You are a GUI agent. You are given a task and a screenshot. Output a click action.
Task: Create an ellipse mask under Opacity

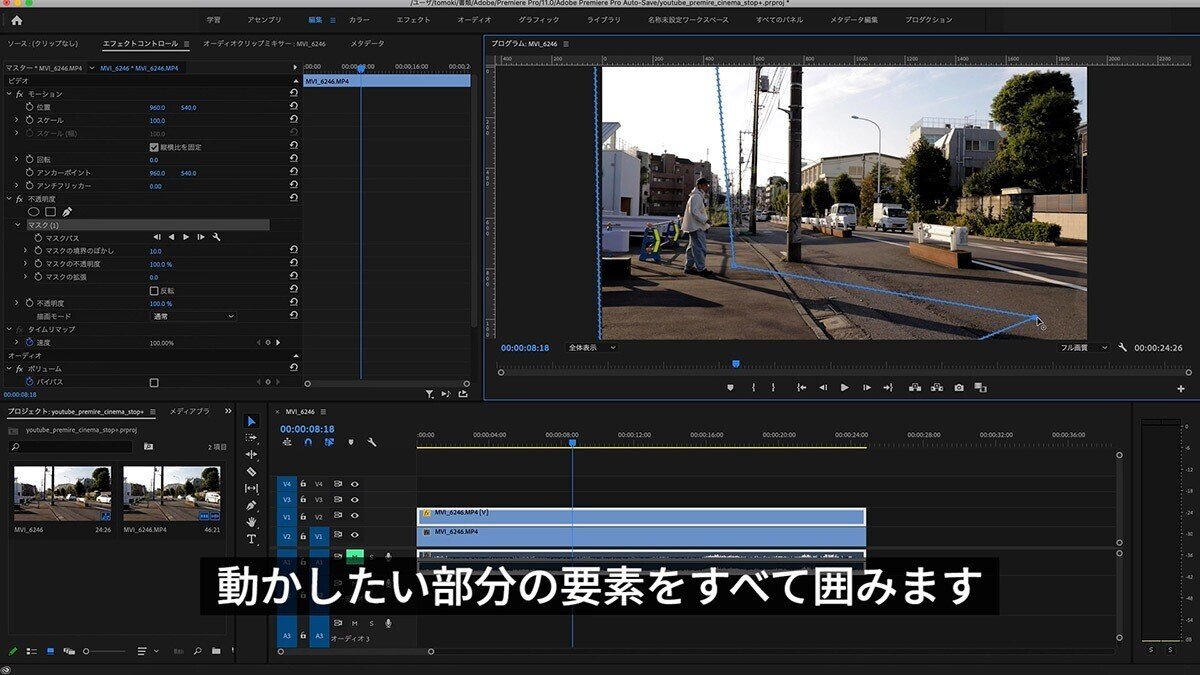pos(33,212)
